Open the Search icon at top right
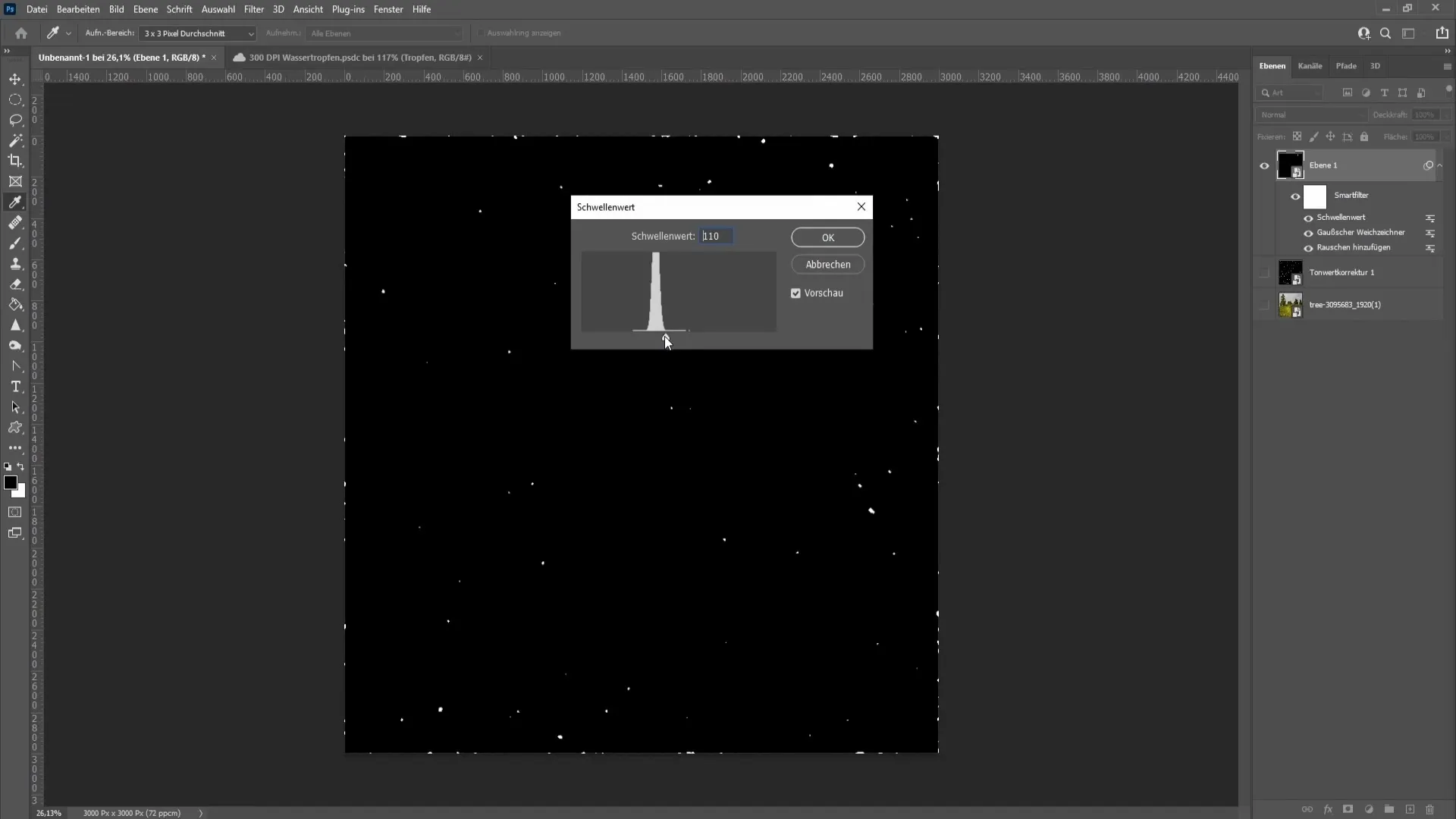The height and width of the screenshot is (819, 1456). (1385, 33)
